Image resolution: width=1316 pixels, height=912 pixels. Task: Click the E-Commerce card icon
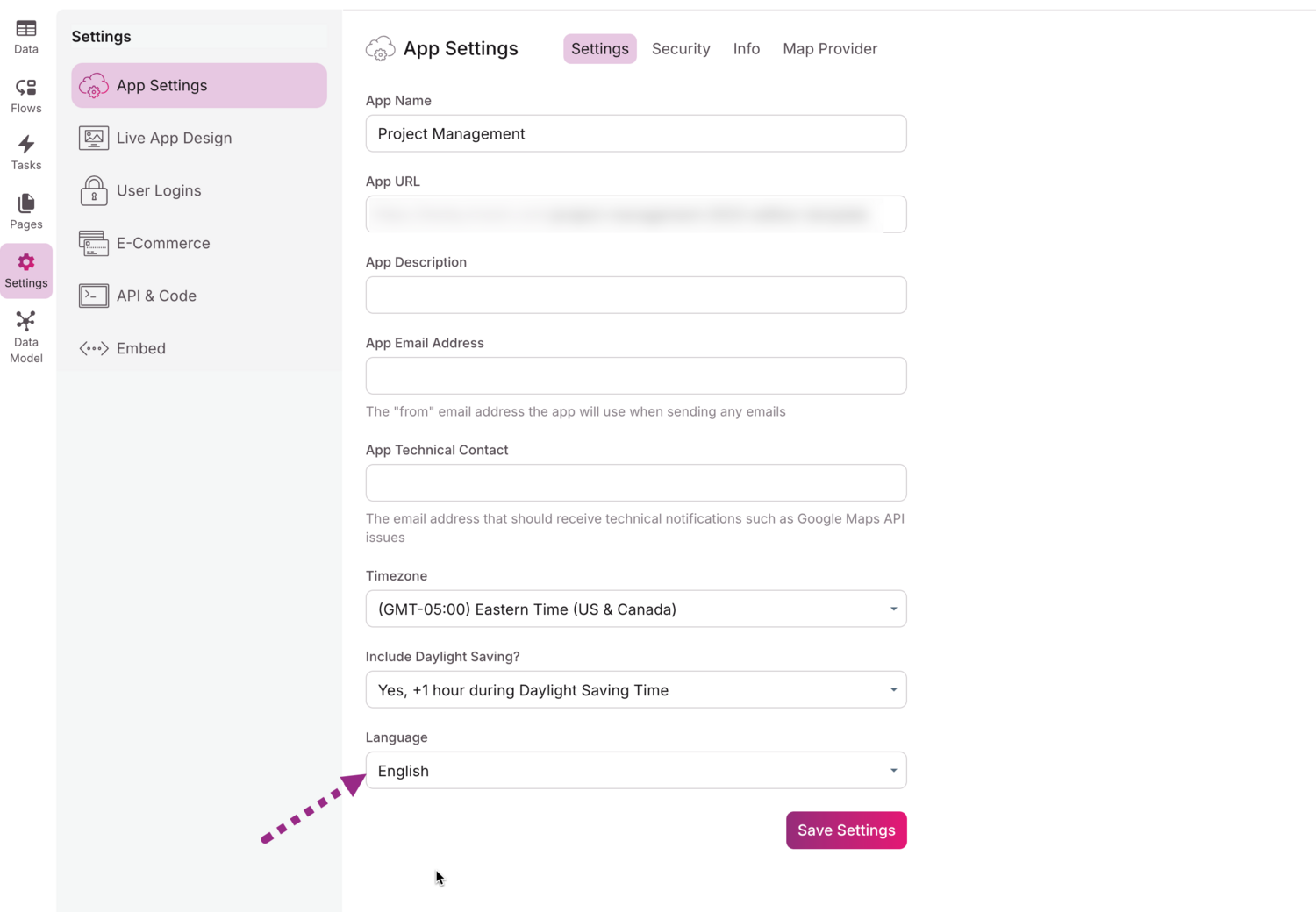(x=94, y=243)
